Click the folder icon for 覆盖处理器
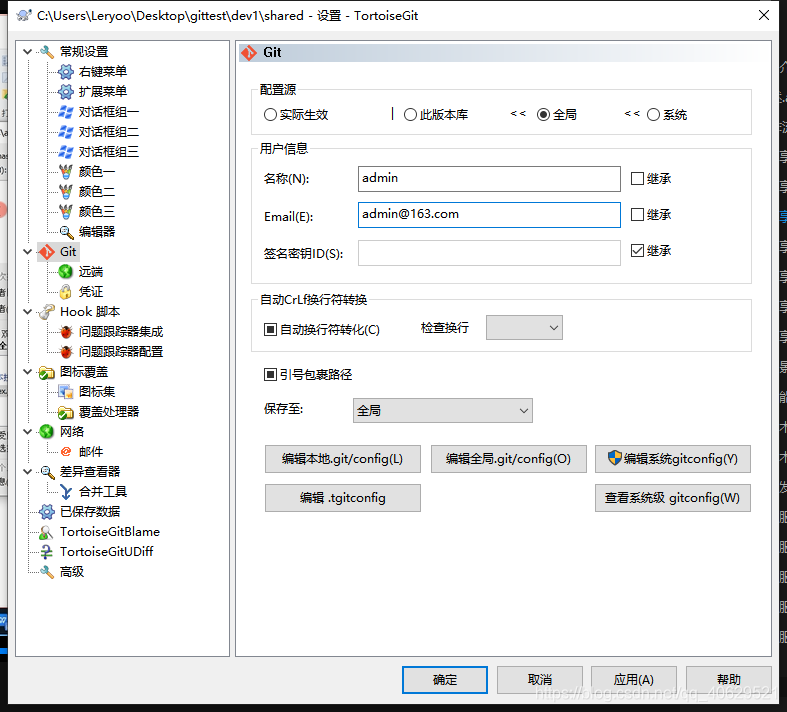 click(x=66, y=412)
